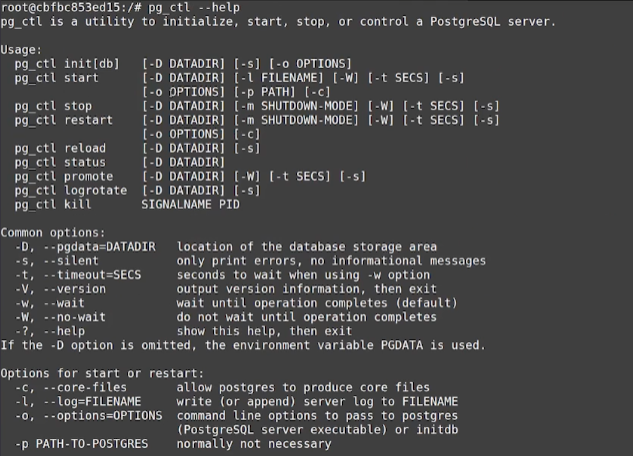Click the 'pg_ctl init[db]' usage line

pyautogui.click(x=183, y=64)
